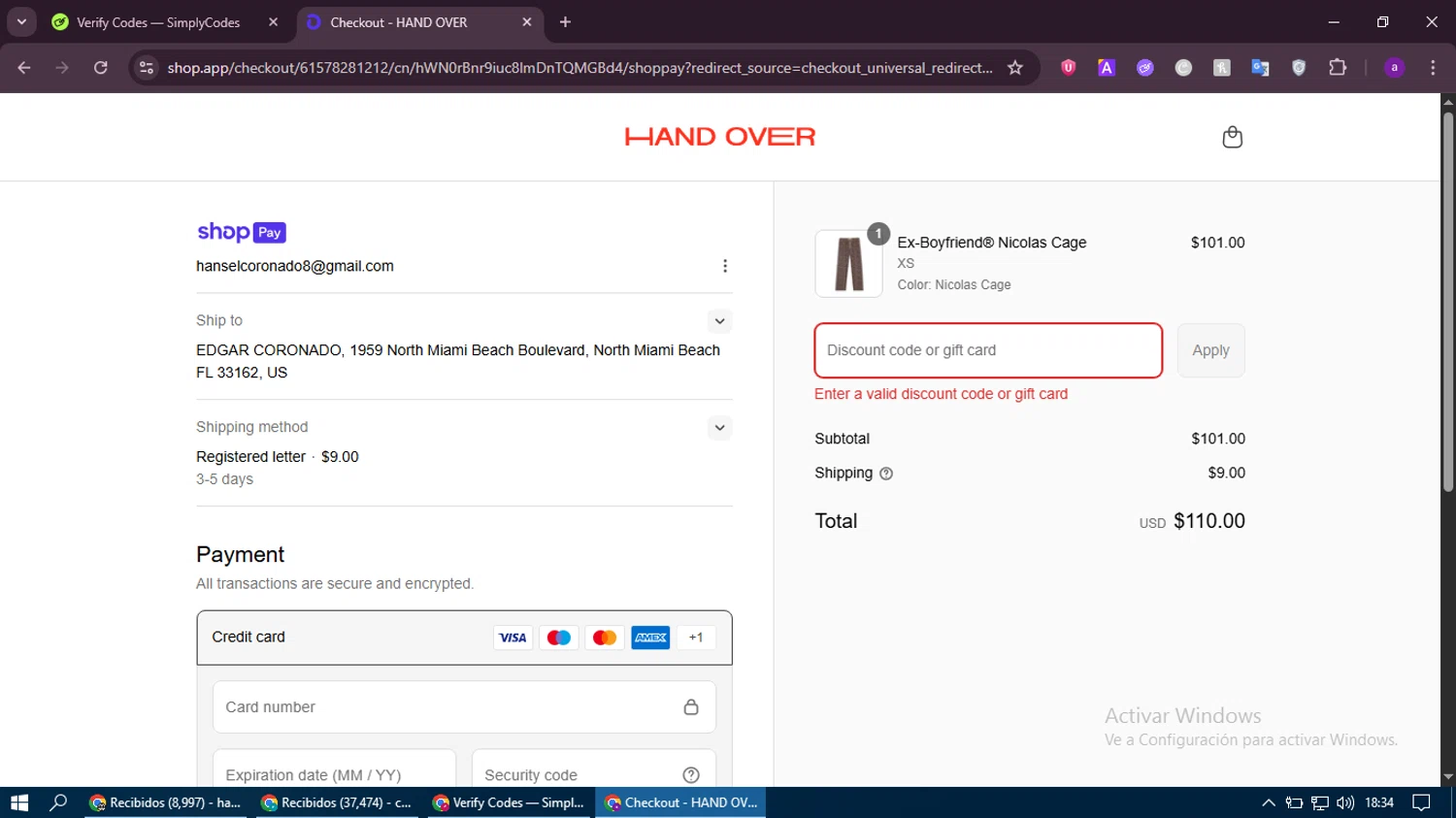Open a new browser tab
The width and height of the screenshot is (1456, 818).
(565, 22)
